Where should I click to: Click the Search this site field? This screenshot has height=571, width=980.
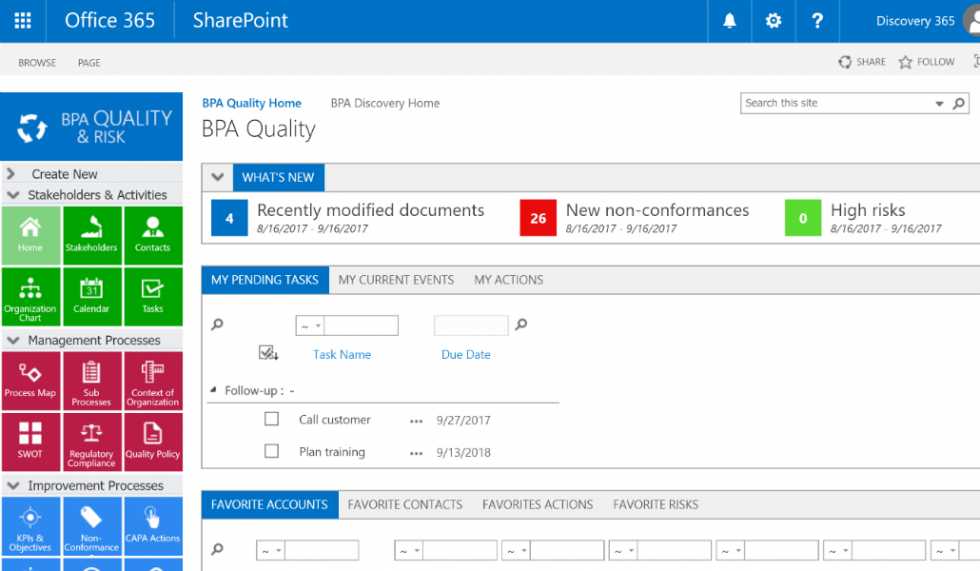pos(835,103)
